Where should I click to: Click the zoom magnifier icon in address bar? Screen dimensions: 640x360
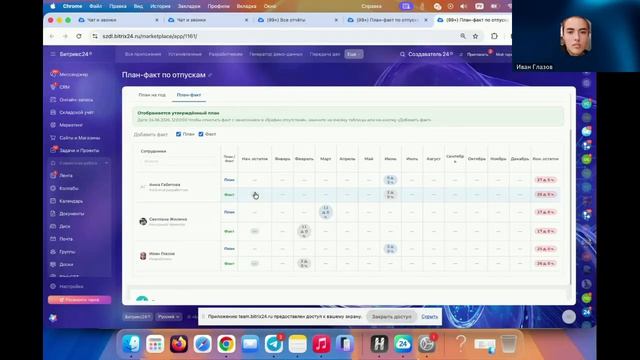[463, 36]
